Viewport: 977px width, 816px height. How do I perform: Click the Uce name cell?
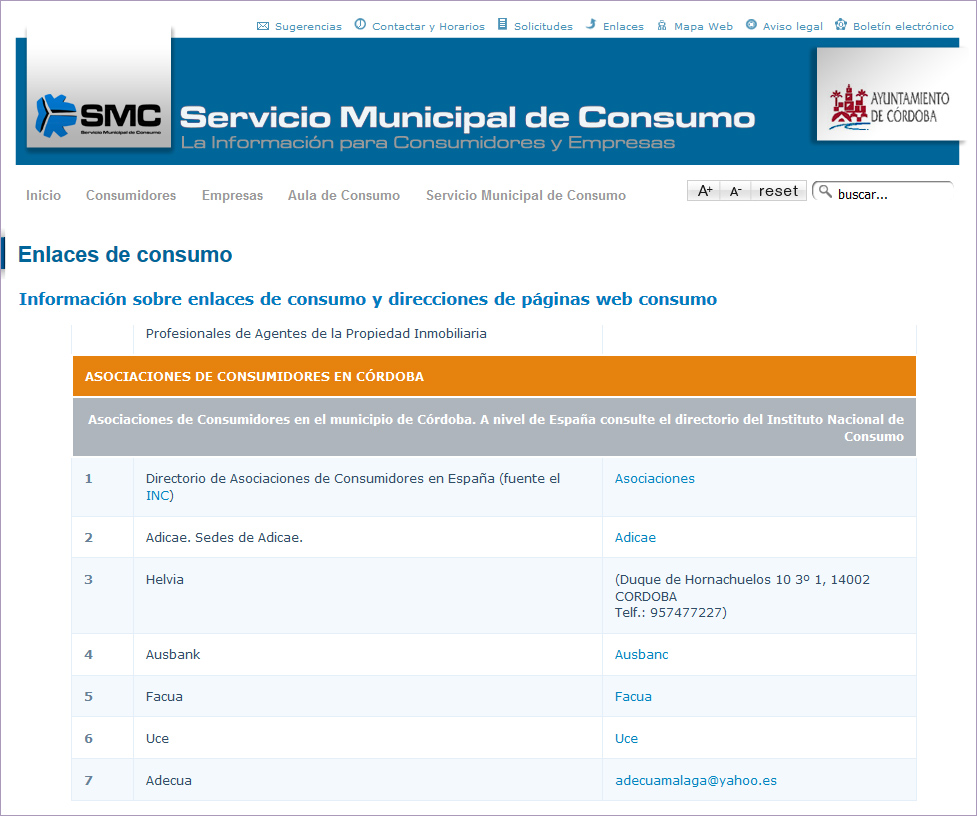(368, 739)
